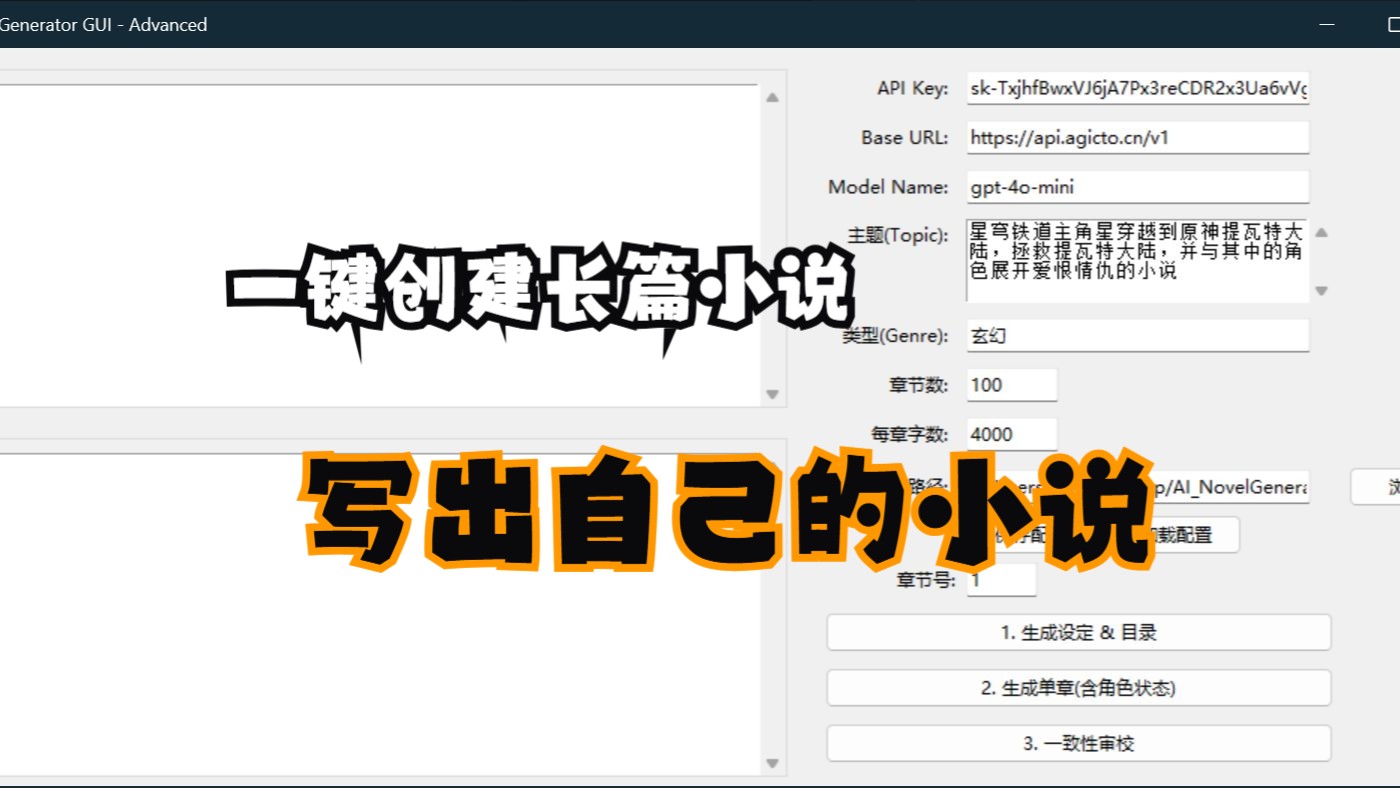Click the 类型(Genre) field containing 玄幻

click(x=1137, y=335)
